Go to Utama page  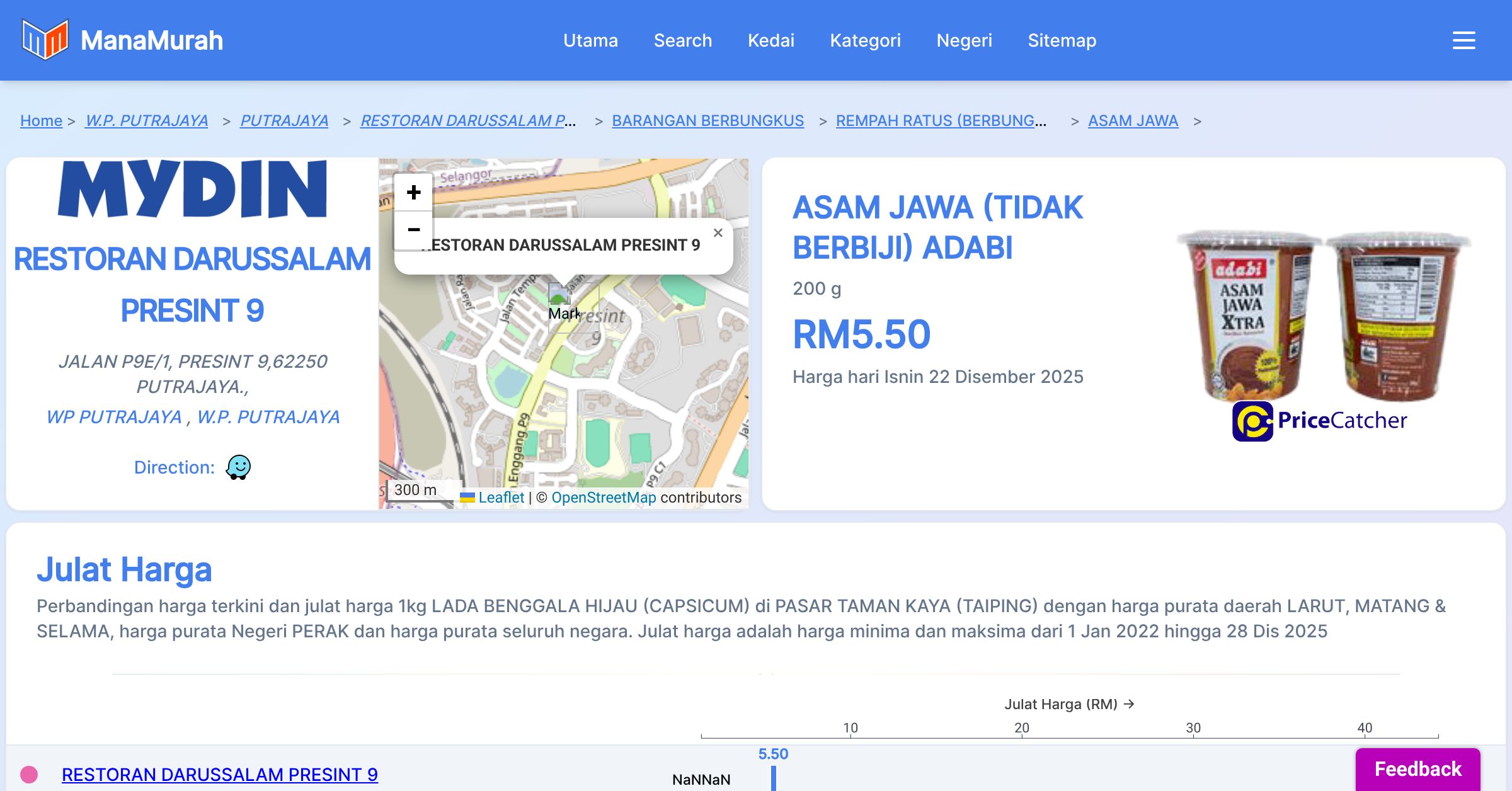point(590,40)
